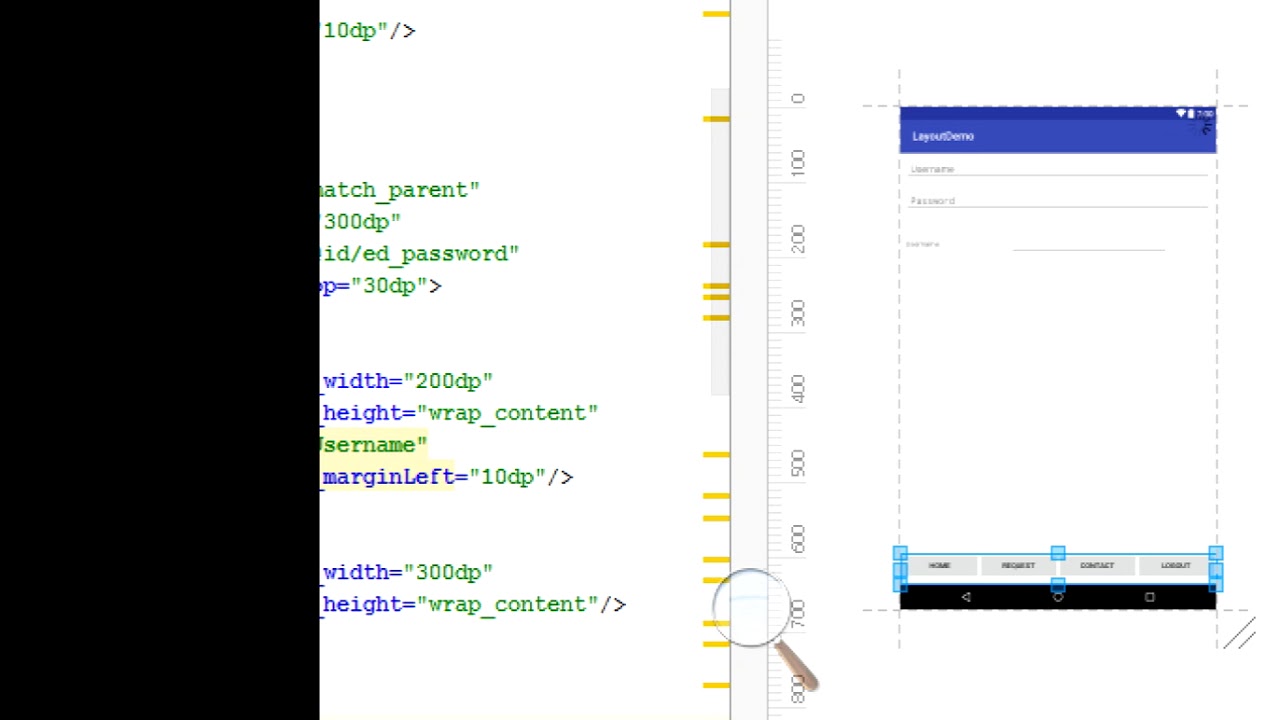This screenshot has width=1280, height=720.
Task: Click the square recents icon in preview navigation bar
Action: (x=1150, y=597)
